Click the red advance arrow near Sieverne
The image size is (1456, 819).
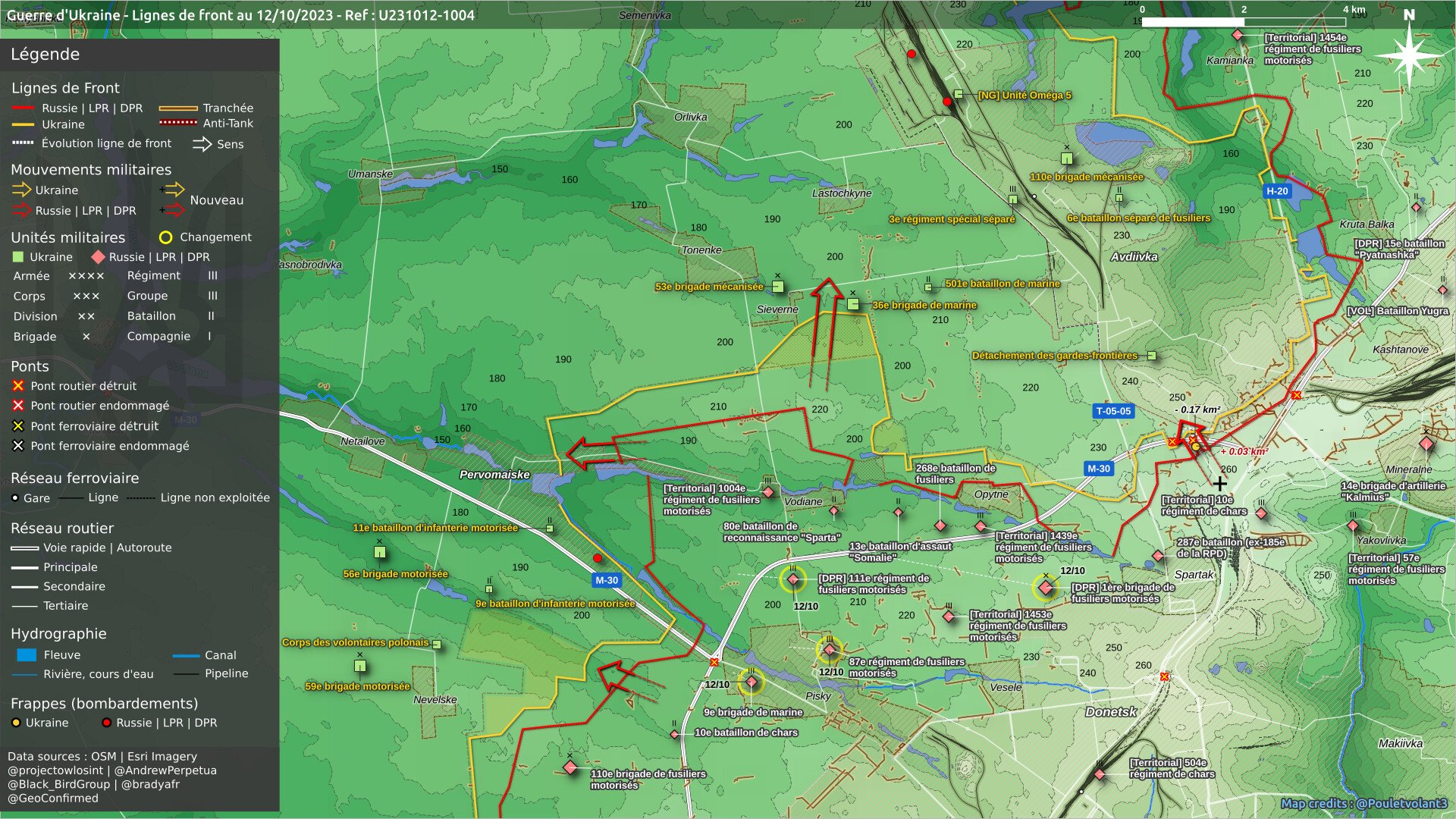[826, 334]
